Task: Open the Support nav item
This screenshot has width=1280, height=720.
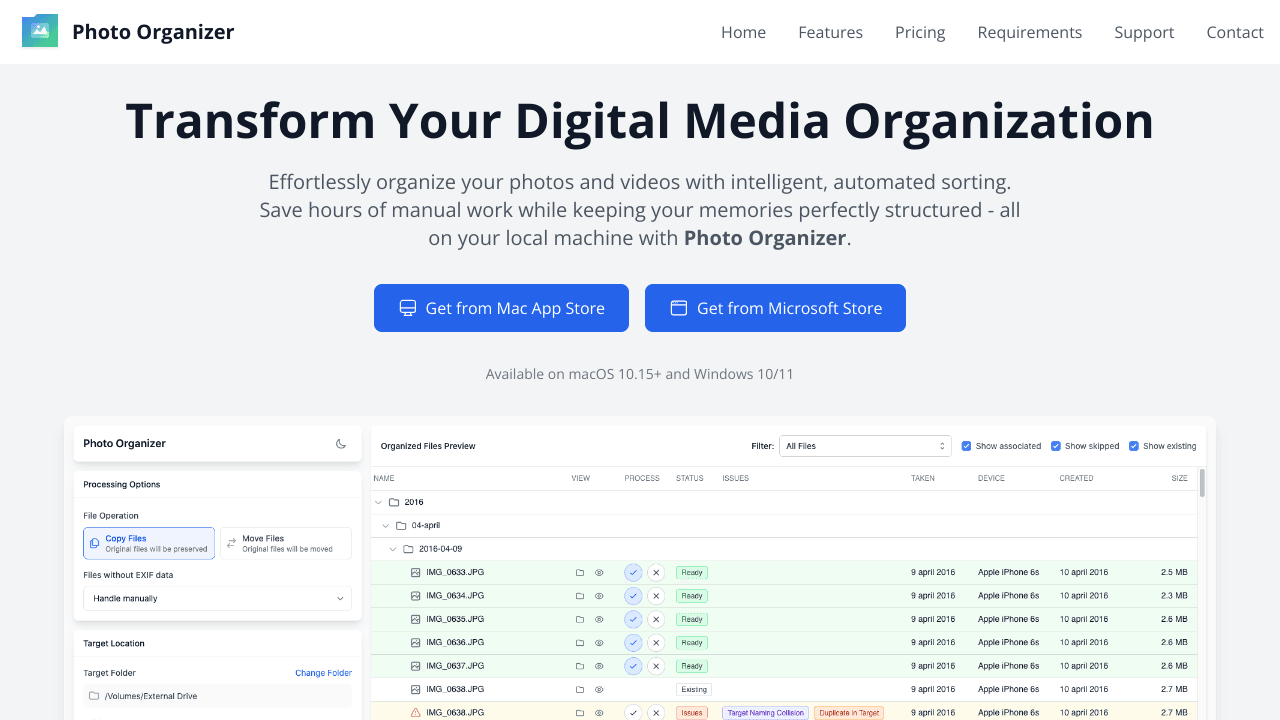Action: pos(1144,32)
